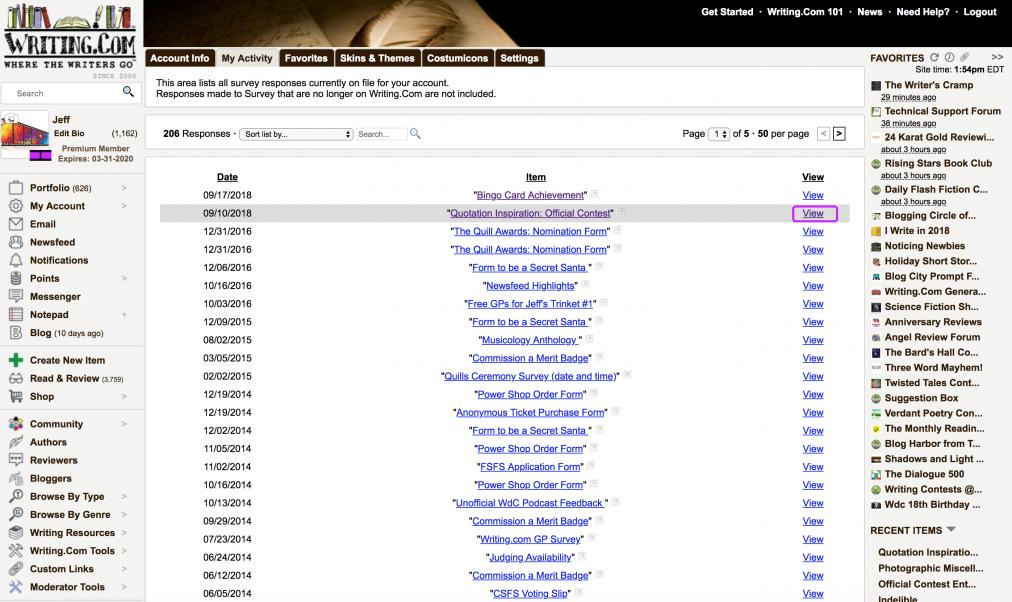Expand the Portfolio submenu arrow
Image resolution: width=1012 pixels, height=602 pixels.
(x=124, y=188)
